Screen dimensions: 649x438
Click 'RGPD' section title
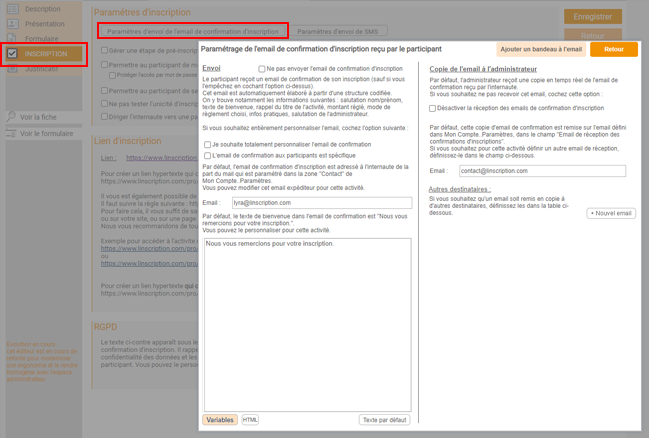pos(106,327)
